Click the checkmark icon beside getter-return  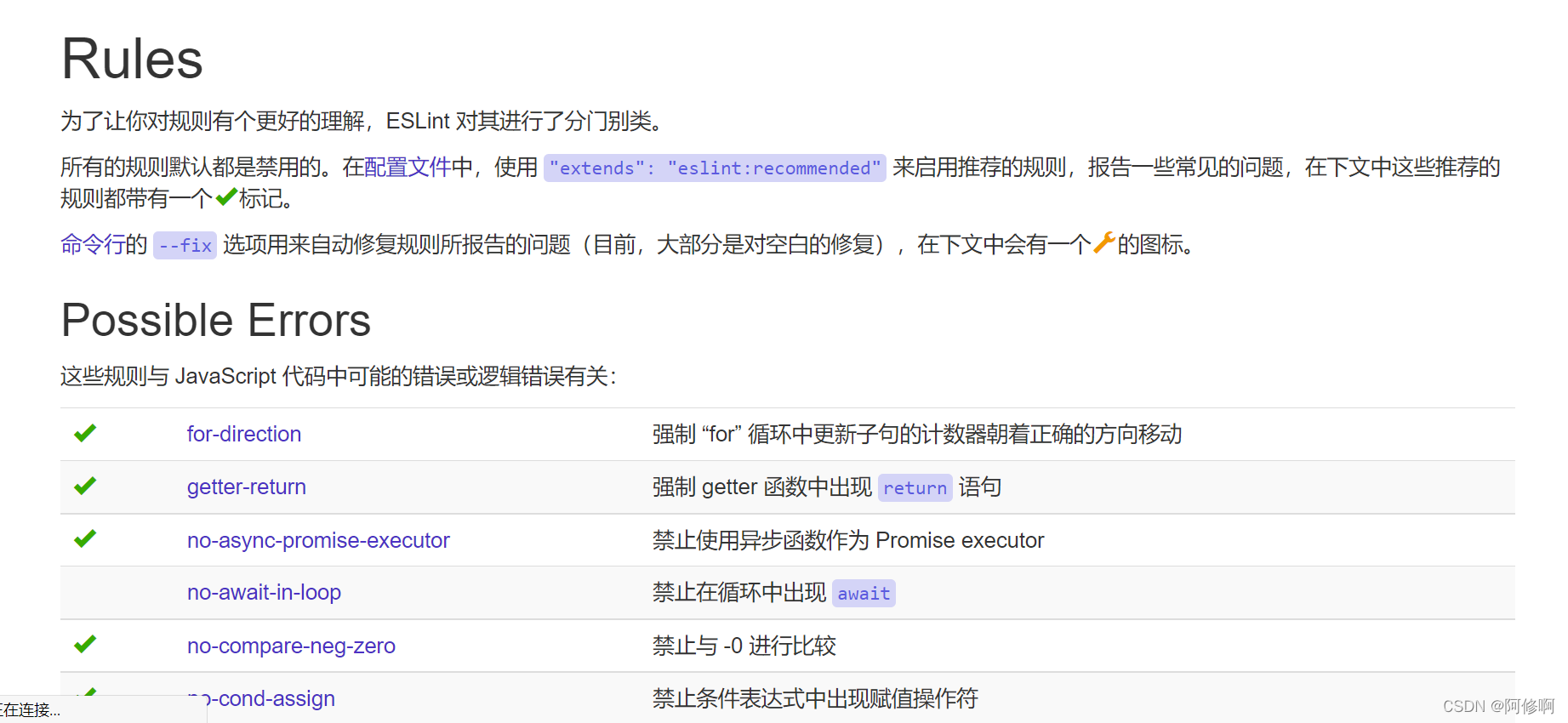(85, 487)
